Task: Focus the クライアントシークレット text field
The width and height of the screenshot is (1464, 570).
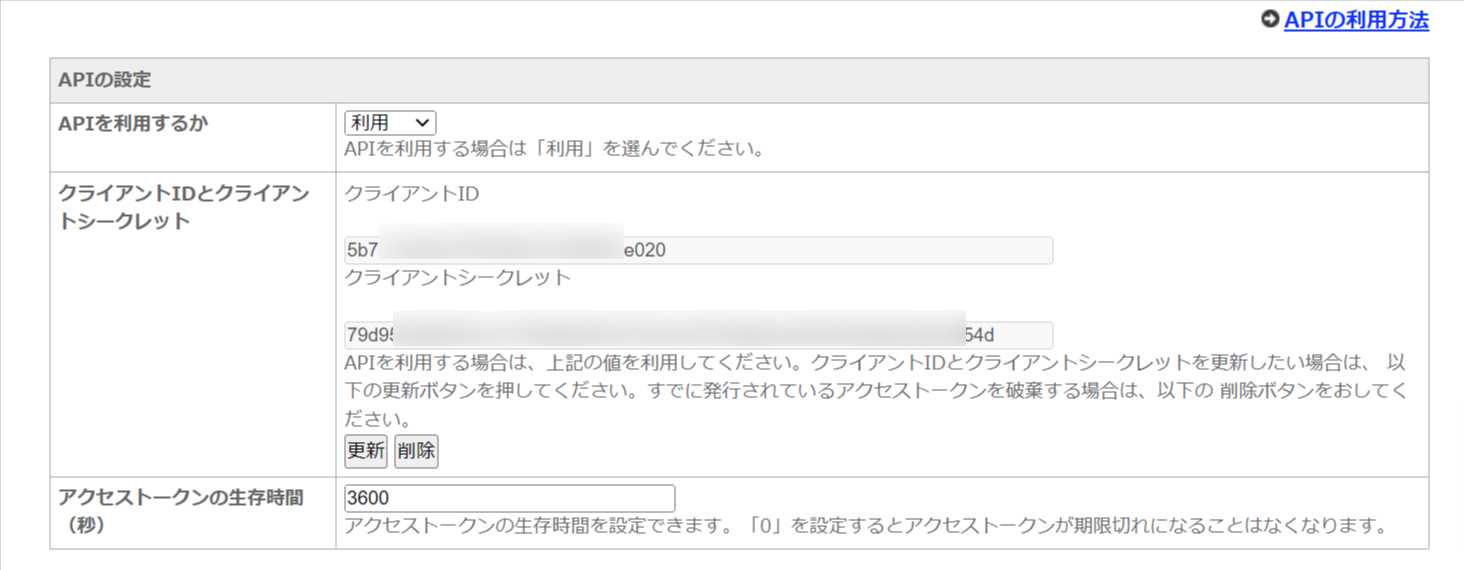Action: [x=698, y=335]
